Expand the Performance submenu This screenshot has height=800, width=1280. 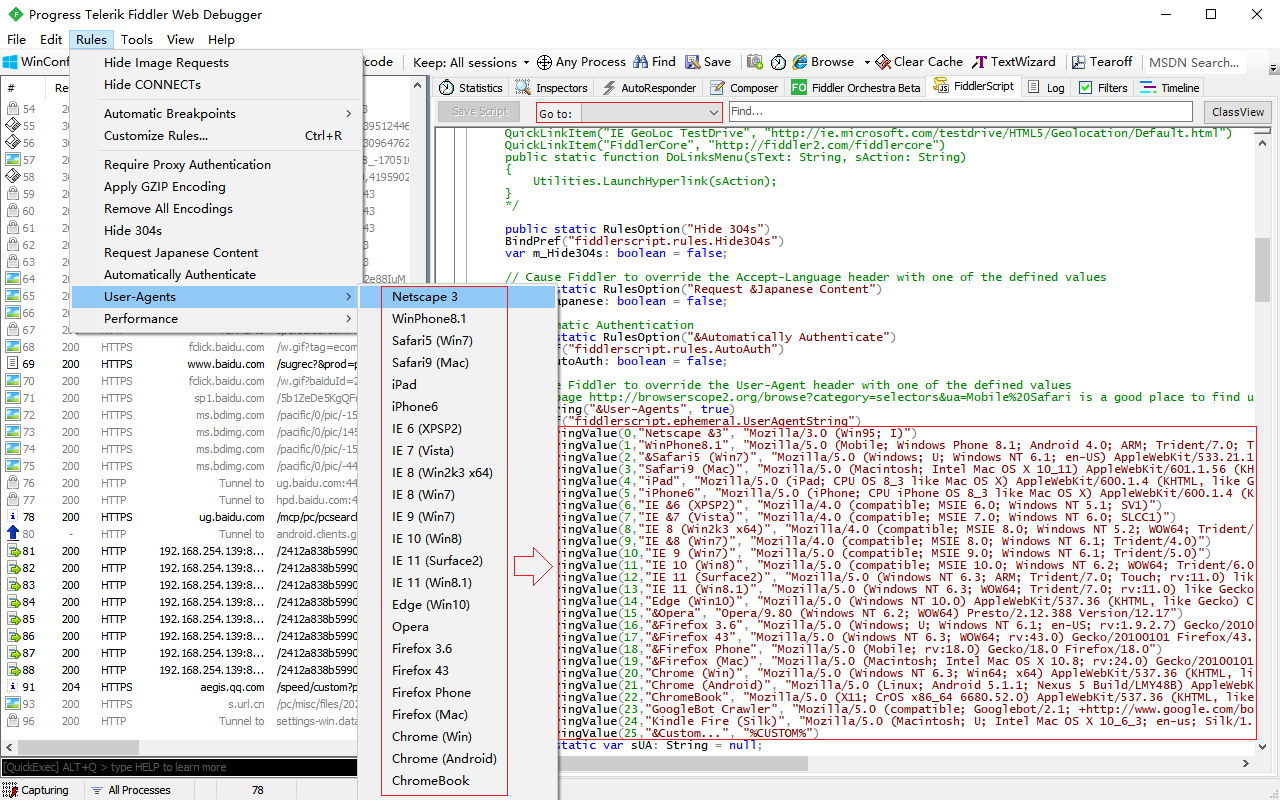[x=215, y=319]
